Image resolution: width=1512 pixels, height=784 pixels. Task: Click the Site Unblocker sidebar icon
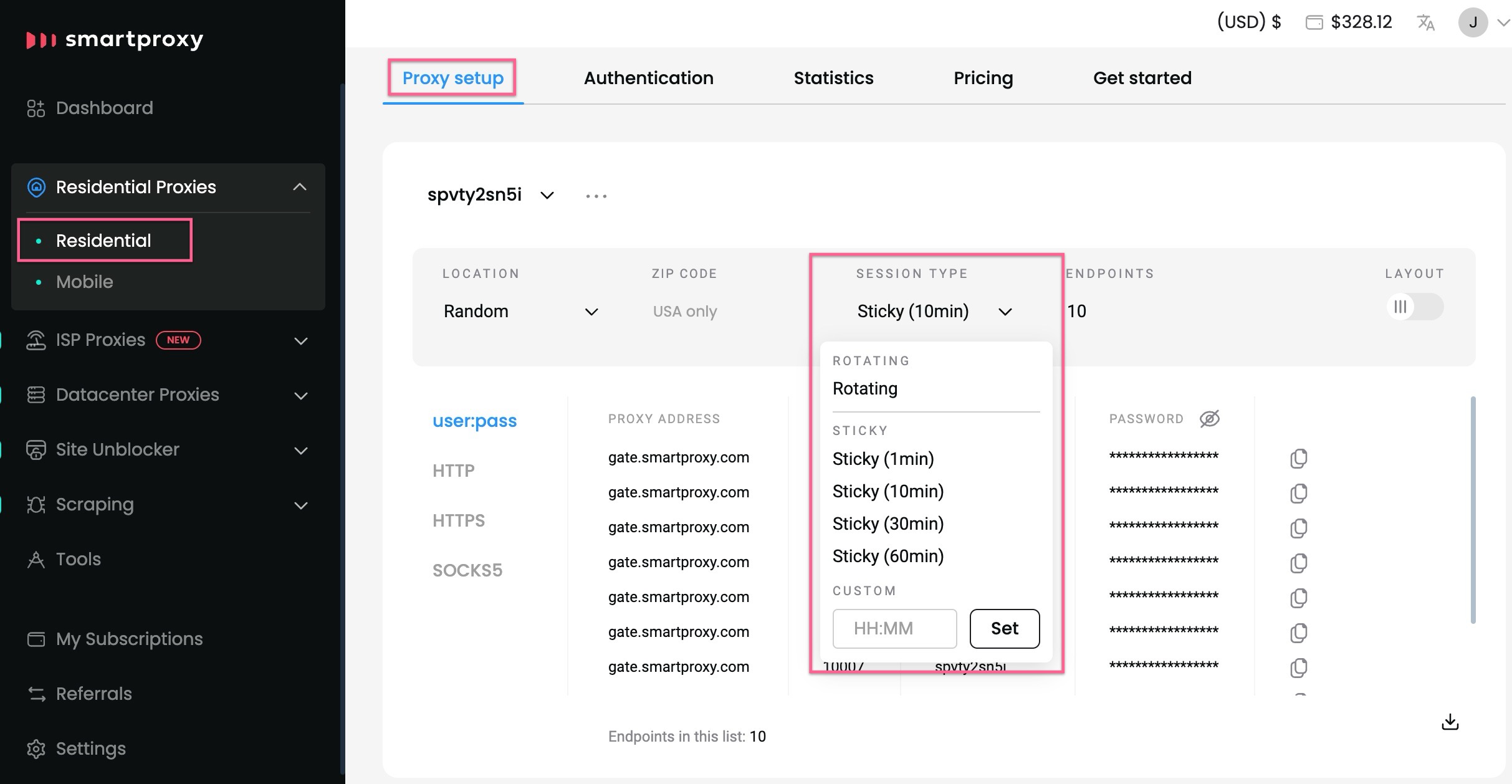pyautogui.click(x=36, y=449)
